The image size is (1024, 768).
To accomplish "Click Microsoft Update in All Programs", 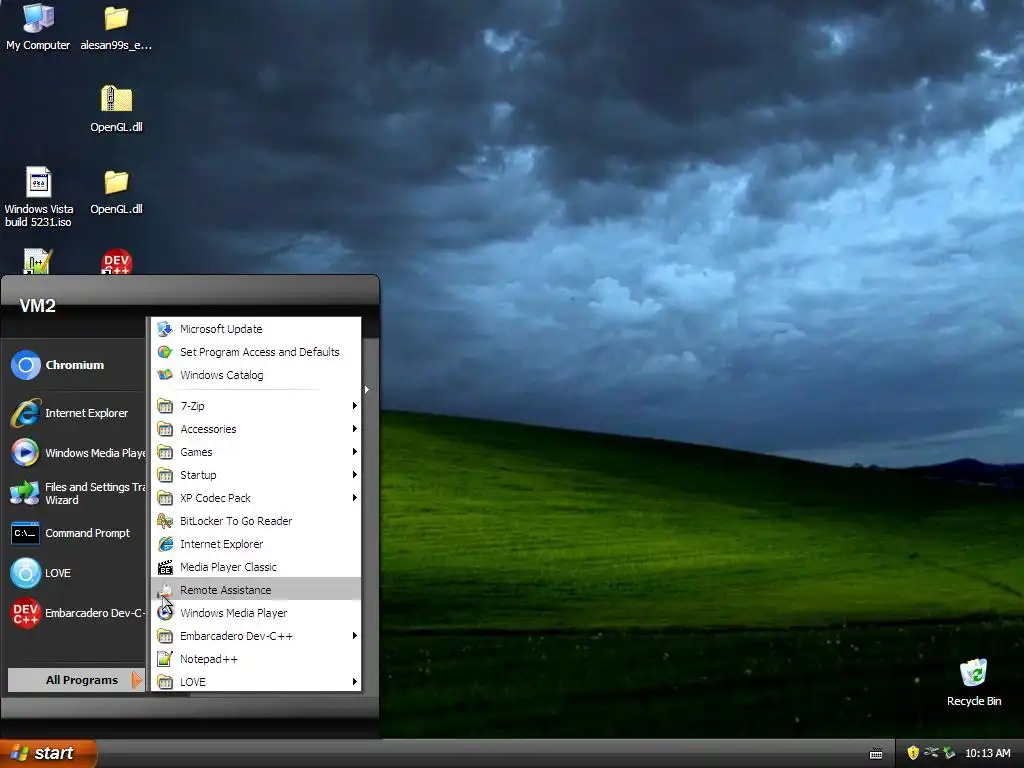I will [x=255, y=329].
